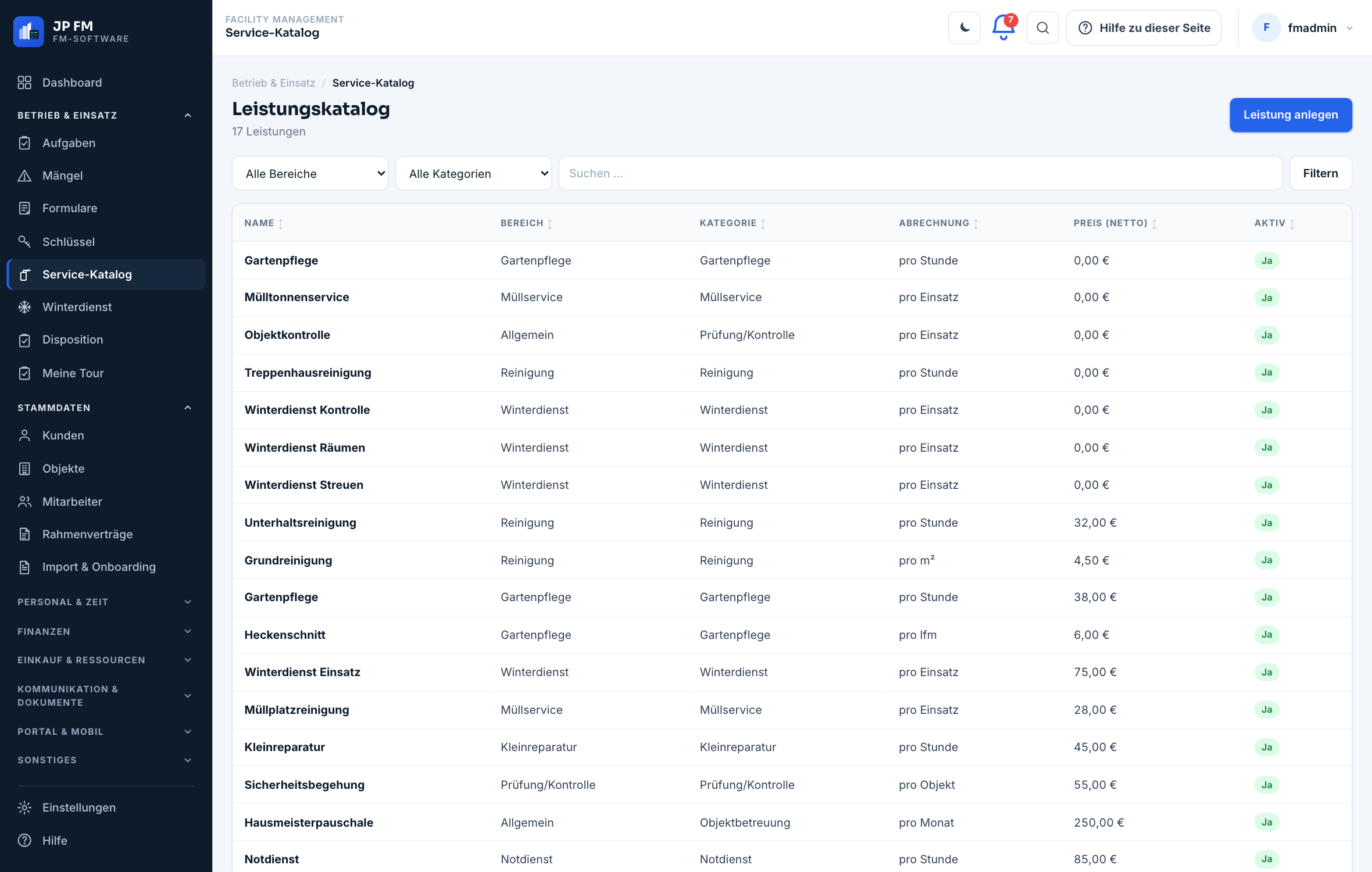Image resolution: width=1372 pixels, height=872 pixels.
Task: Open Winterdienst menu item
Action: (106, 307)
